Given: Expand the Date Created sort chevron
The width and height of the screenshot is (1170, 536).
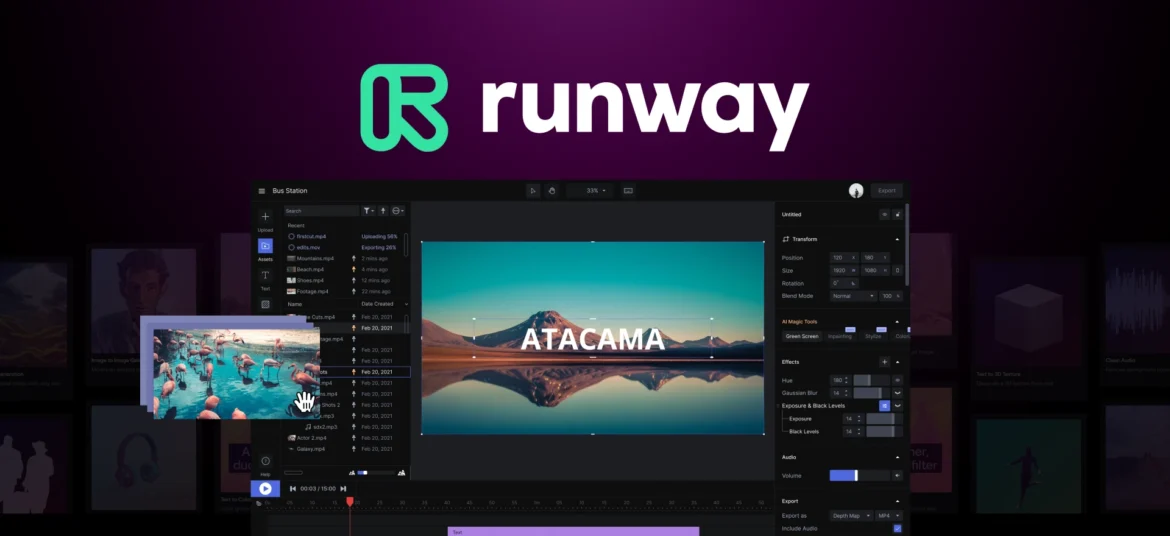Looking at the screenshot, I should tap(407, 305).
